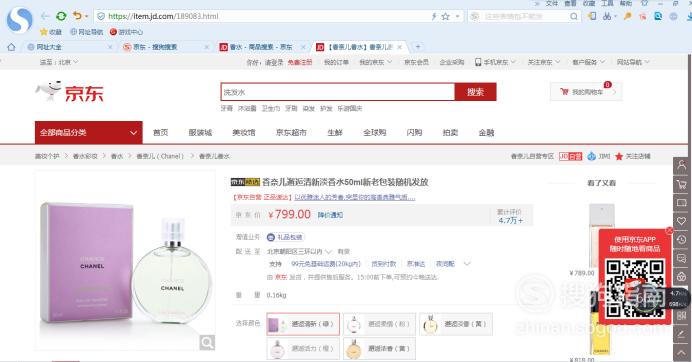Open the 京东超市 navigation item
This screenshot has height=362, width=692.
[291, 132]
